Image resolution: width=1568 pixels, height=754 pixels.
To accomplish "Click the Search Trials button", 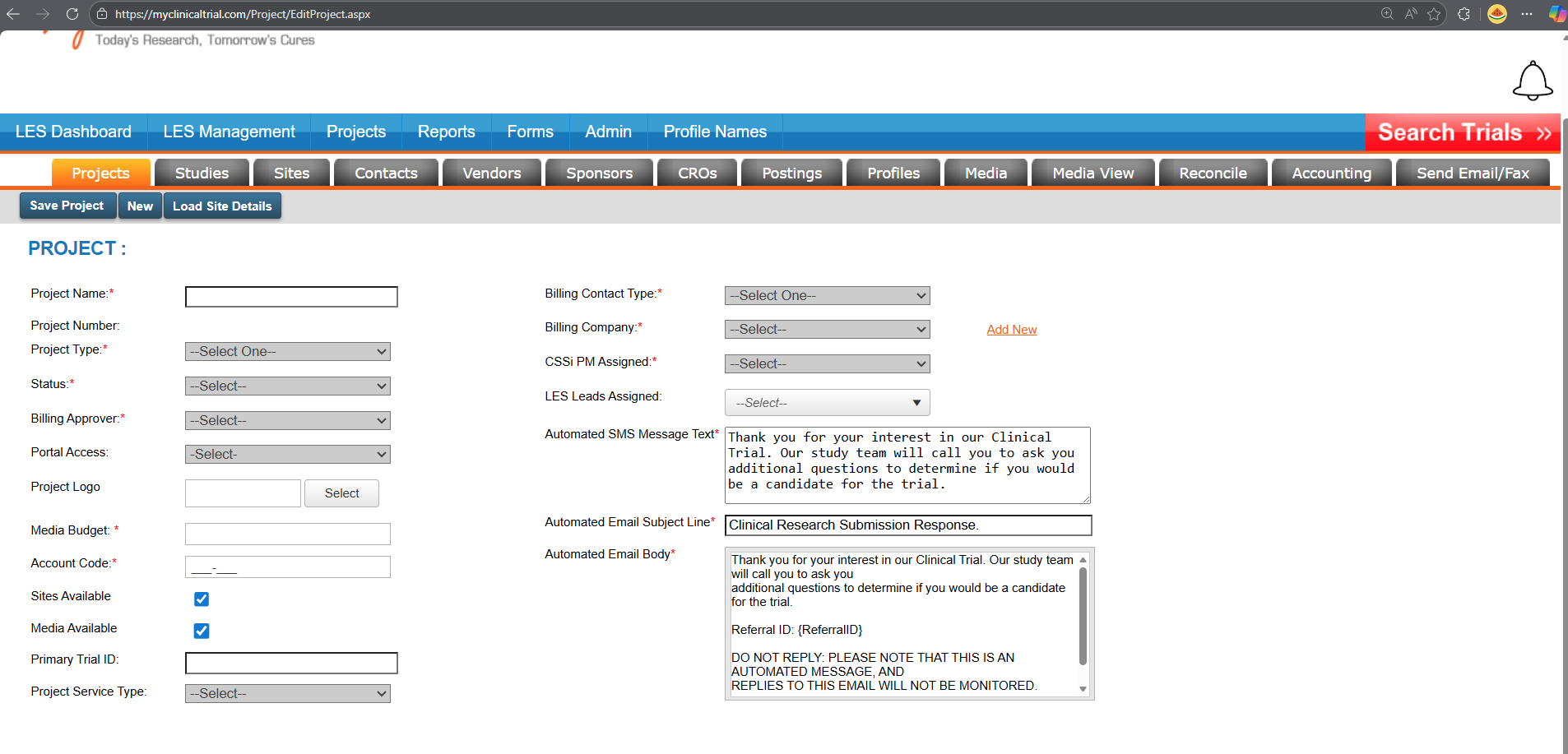I will click(x=1463, y=132).
